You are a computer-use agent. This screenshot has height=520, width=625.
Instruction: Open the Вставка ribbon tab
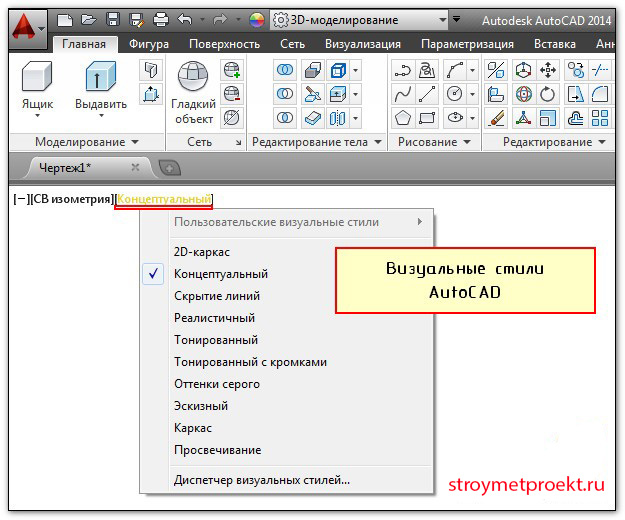click(x=555, y=44)
